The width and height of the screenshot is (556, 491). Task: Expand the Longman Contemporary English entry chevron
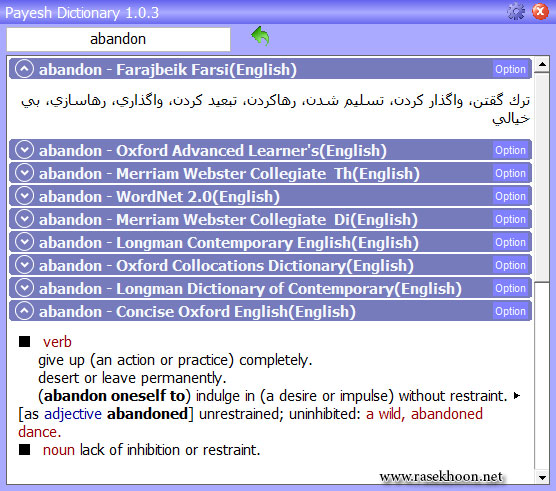point(24,242)
